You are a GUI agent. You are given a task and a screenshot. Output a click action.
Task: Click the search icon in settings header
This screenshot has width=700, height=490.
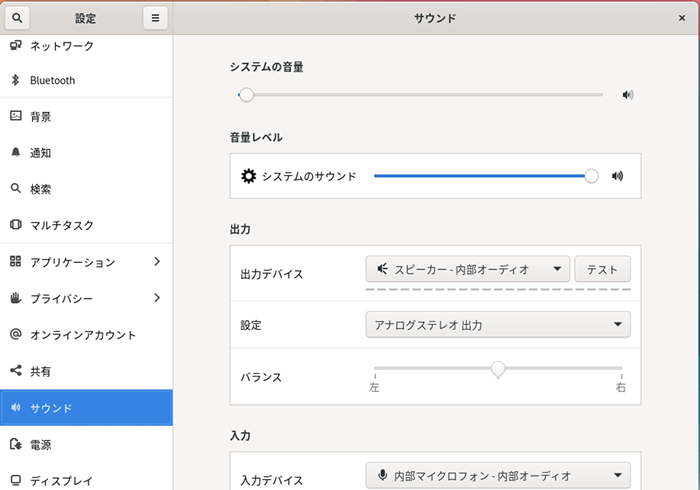[x=19, y=18]
